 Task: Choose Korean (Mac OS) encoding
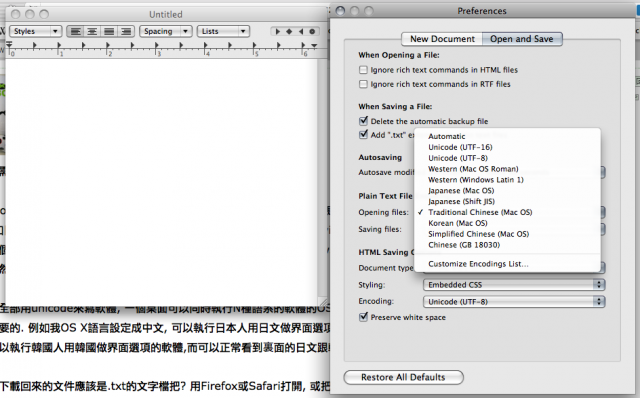point(507,223)
